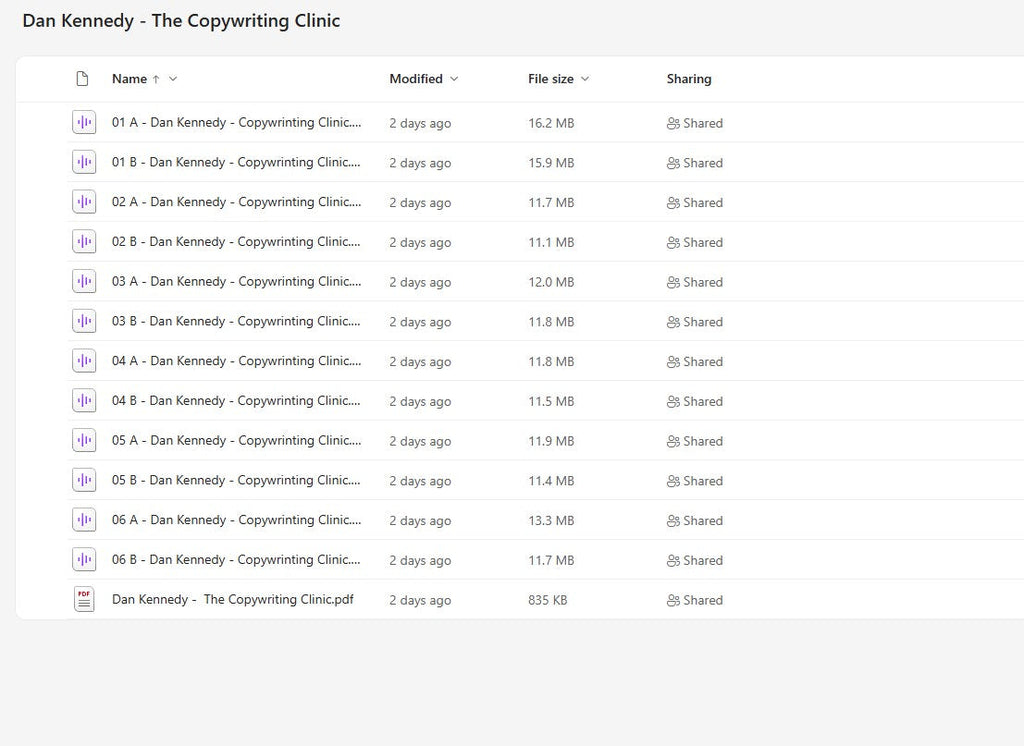
Task: Sort by the File size column header
Action: (551, 79)
